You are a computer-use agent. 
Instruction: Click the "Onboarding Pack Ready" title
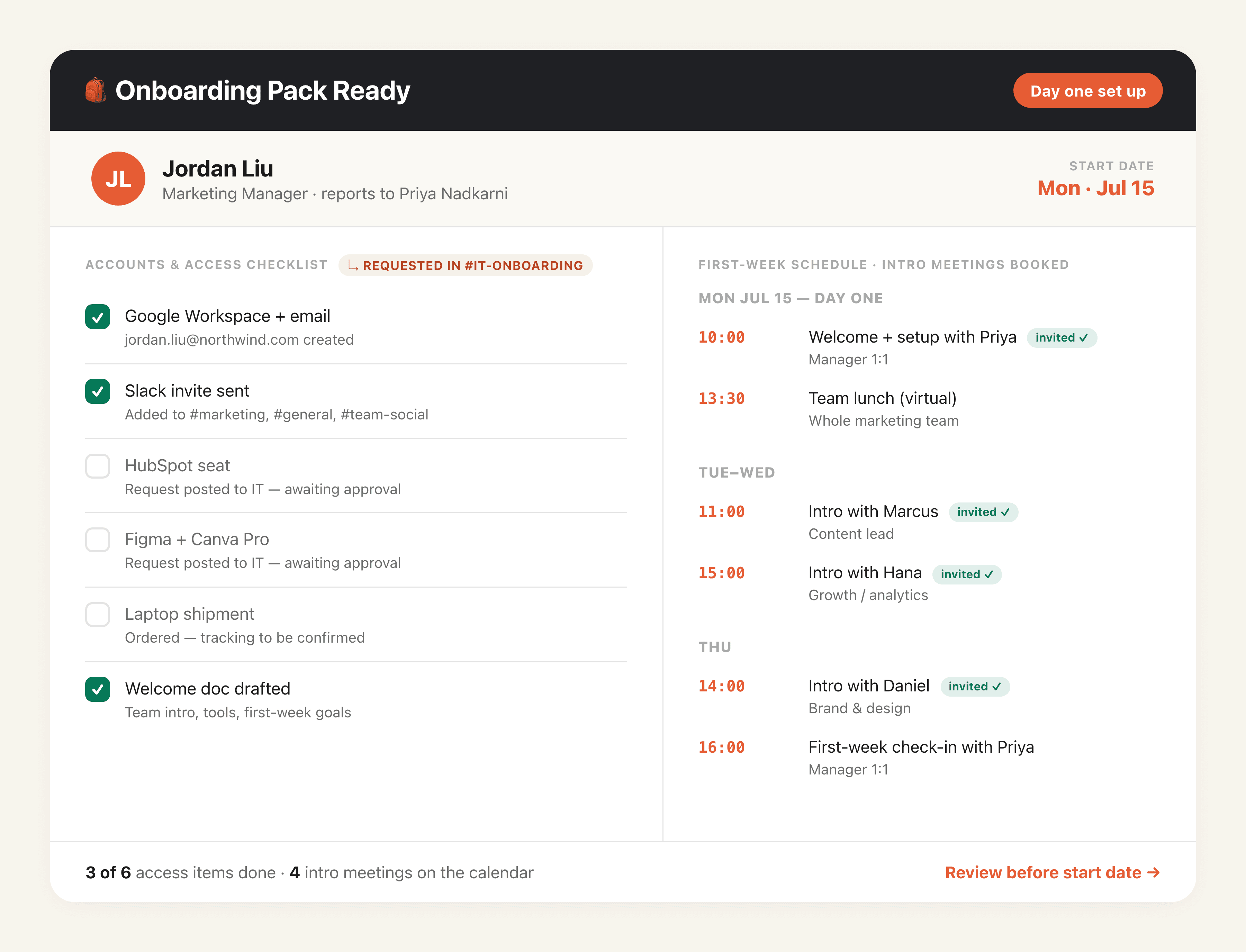(262, 91)
